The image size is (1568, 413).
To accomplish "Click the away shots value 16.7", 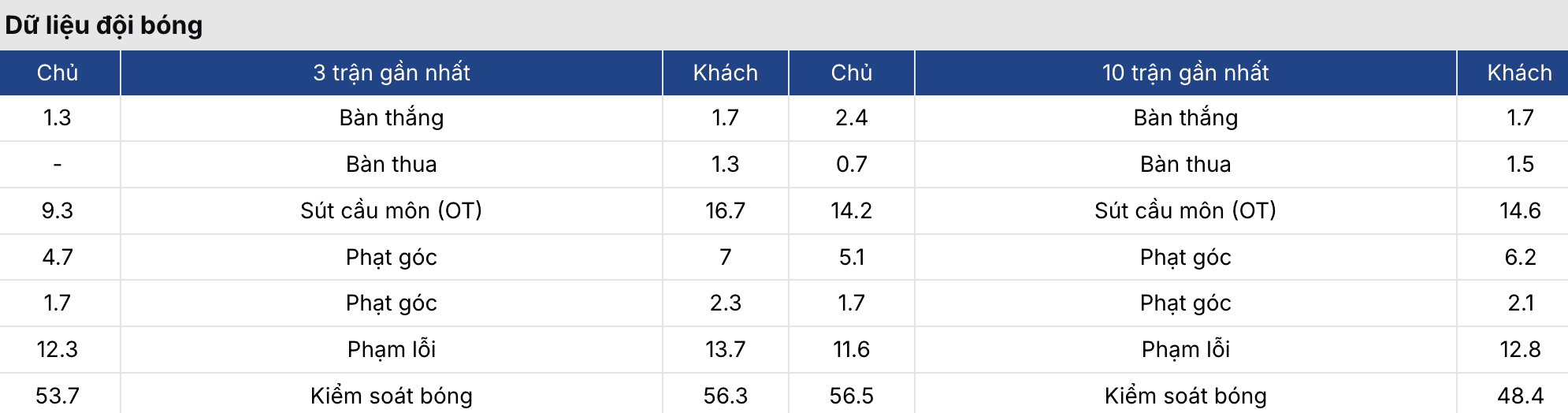I will [725, 210].
